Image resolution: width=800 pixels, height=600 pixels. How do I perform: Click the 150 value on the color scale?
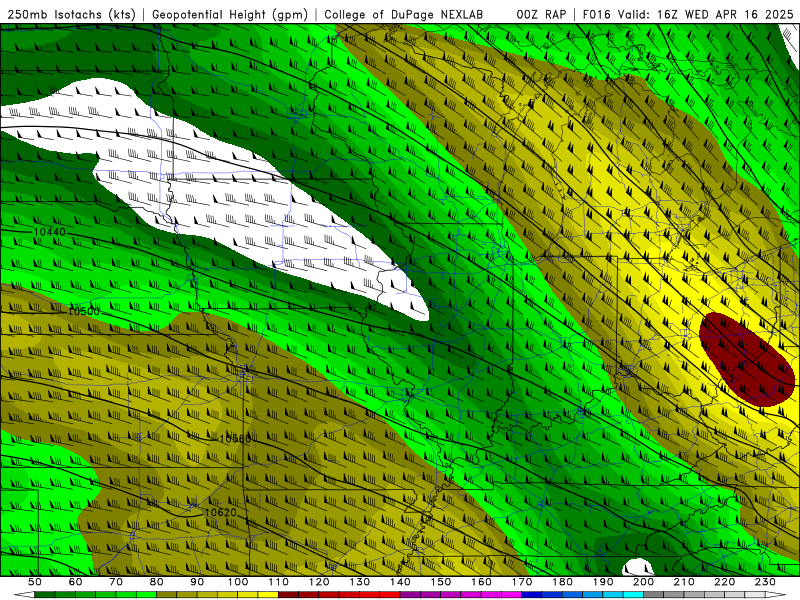[x=441, y=582]
